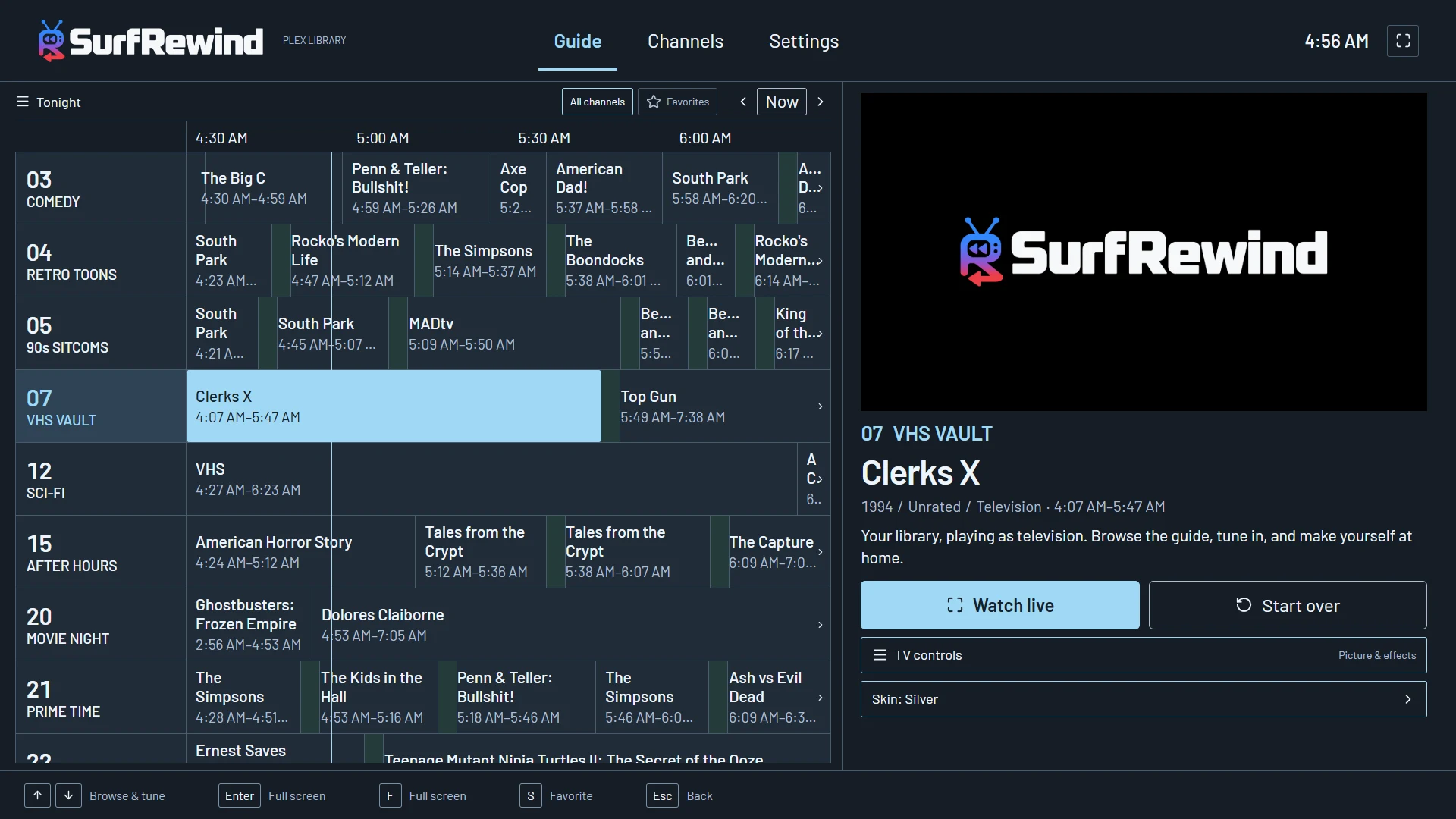The image size is (1456, 819).
Task: Select channel 05 90s SITCOMS
Action: click(x=101, y=334)
